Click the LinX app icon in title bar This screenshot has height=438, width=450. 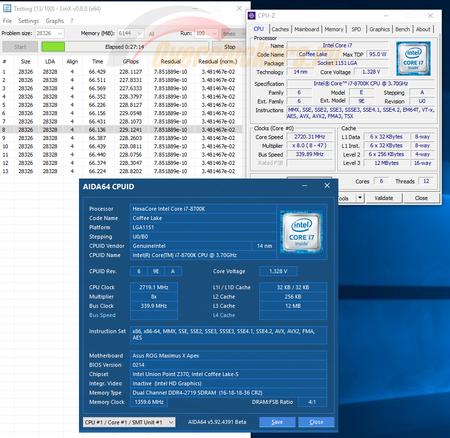tap(7, 8)
